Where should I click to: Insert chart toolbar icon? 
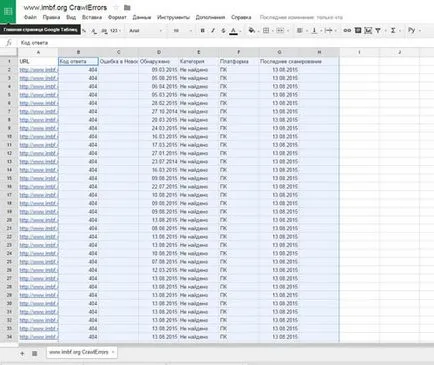368,31
